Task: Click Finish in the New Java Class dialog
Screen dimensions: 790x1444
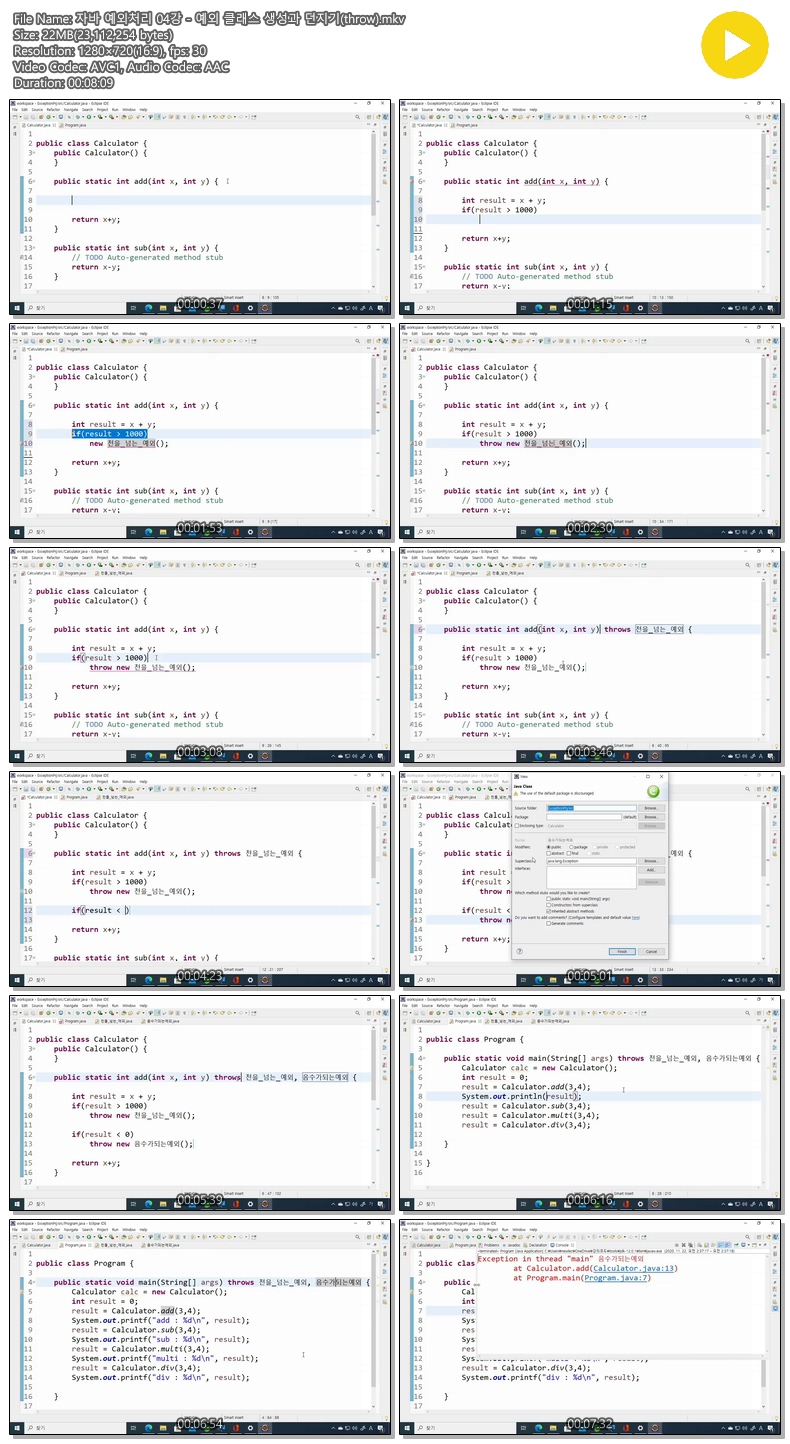Action: (x=622, y=951)
